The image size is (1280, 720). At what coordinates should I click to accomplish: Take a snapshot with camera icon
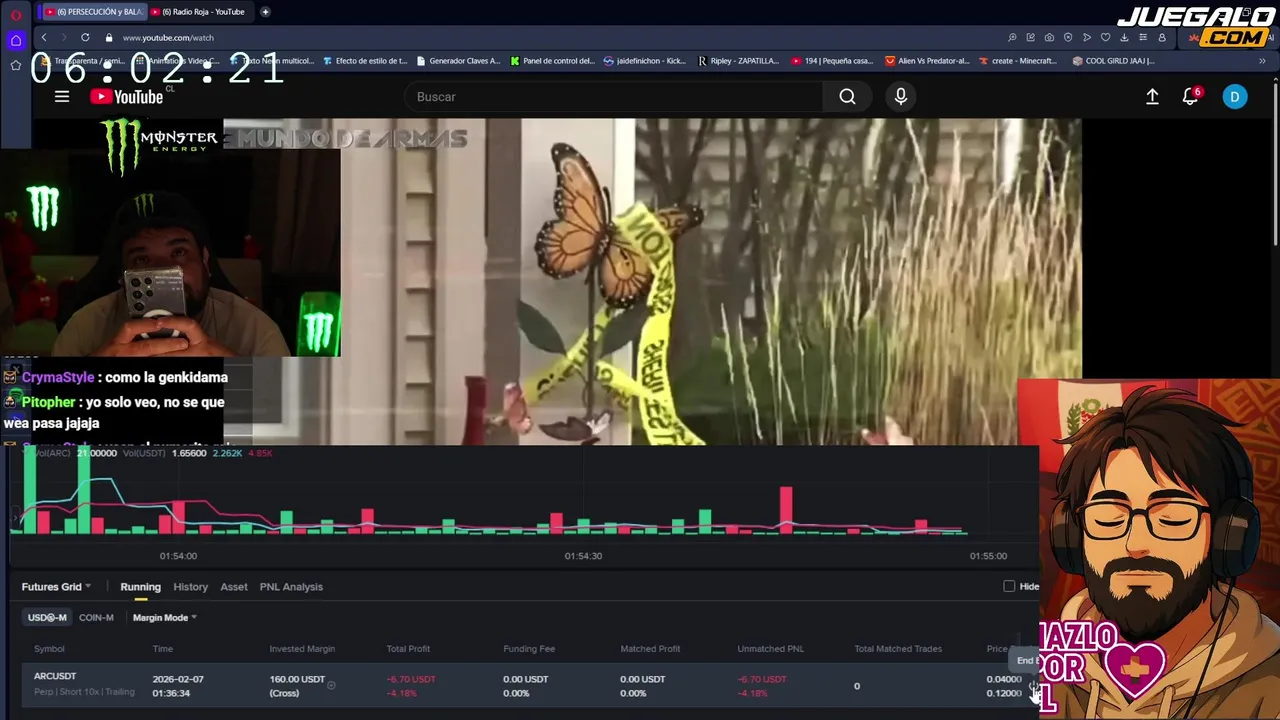(1049, 37)
